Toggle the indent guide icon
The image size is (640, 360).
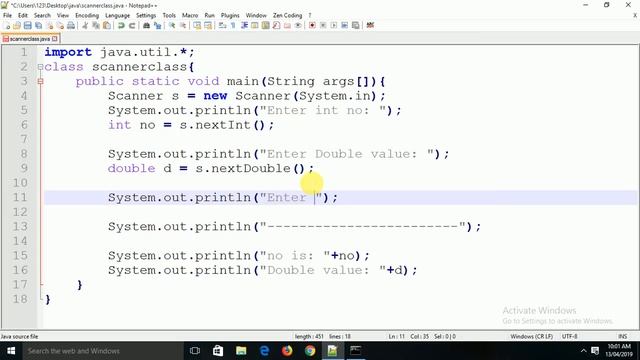click(x=244, y=25)
